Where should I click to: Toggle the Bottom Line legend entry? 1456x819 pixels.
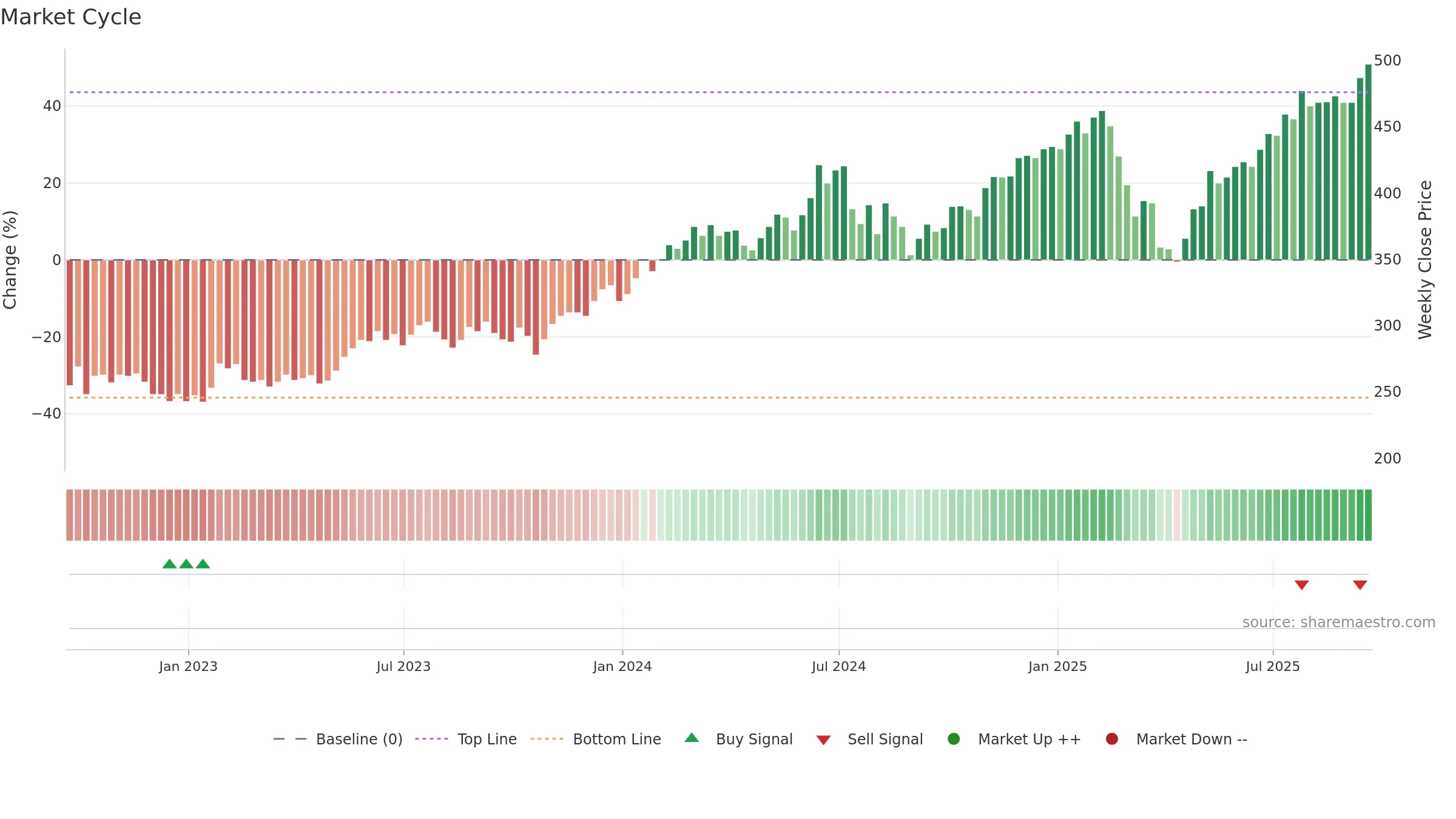tap(596, 739)
